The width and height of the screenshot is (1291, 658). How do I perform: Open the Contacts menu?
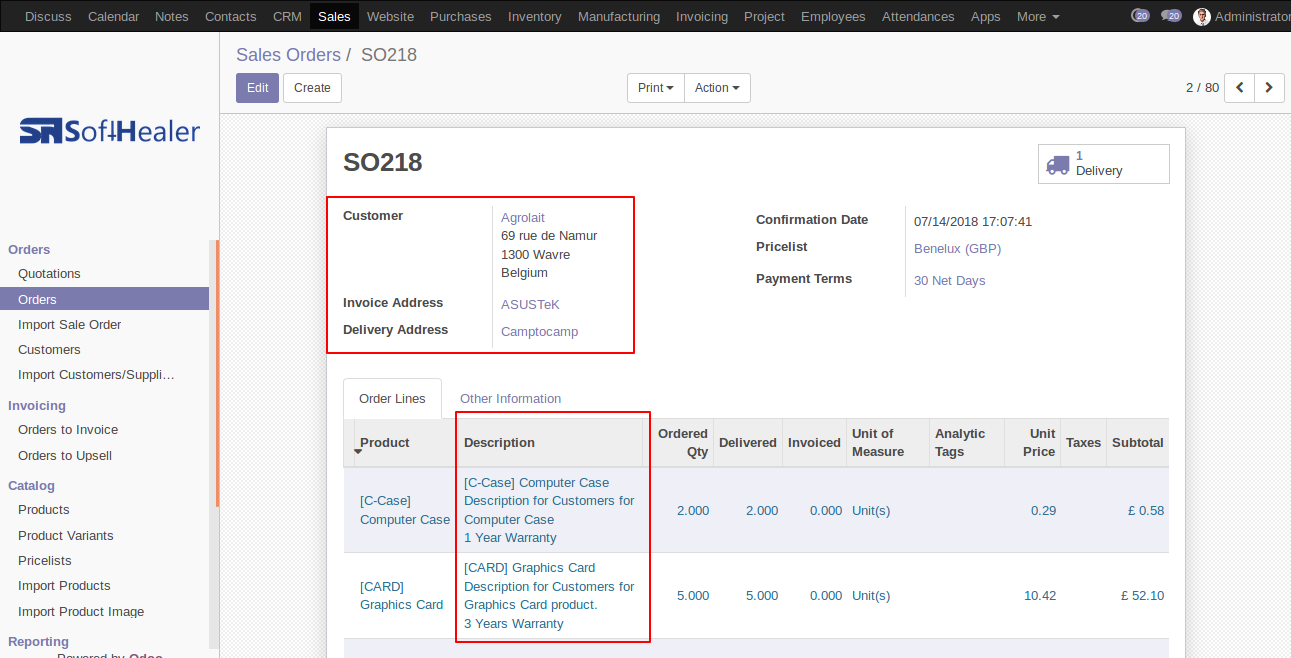[x=231, y=16]
